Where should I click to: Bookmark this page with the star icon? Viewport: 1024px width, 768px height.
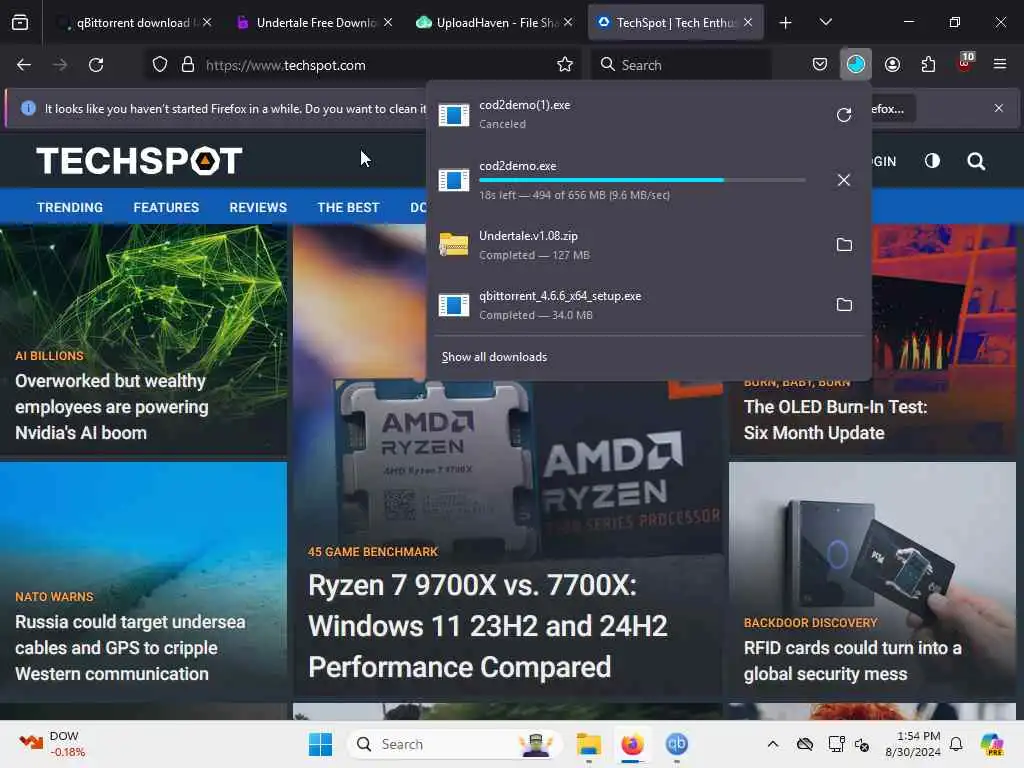(565, 65)
